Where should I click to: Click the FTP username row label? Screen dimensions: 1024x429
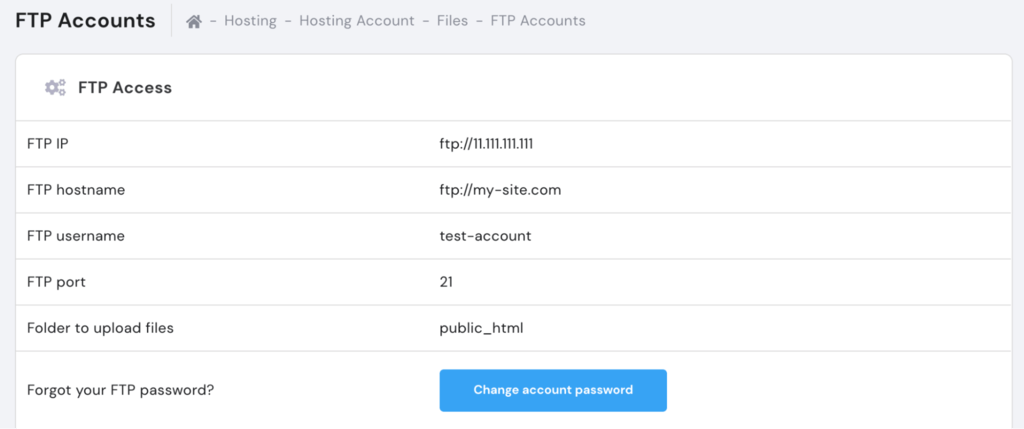pos(76,236)
